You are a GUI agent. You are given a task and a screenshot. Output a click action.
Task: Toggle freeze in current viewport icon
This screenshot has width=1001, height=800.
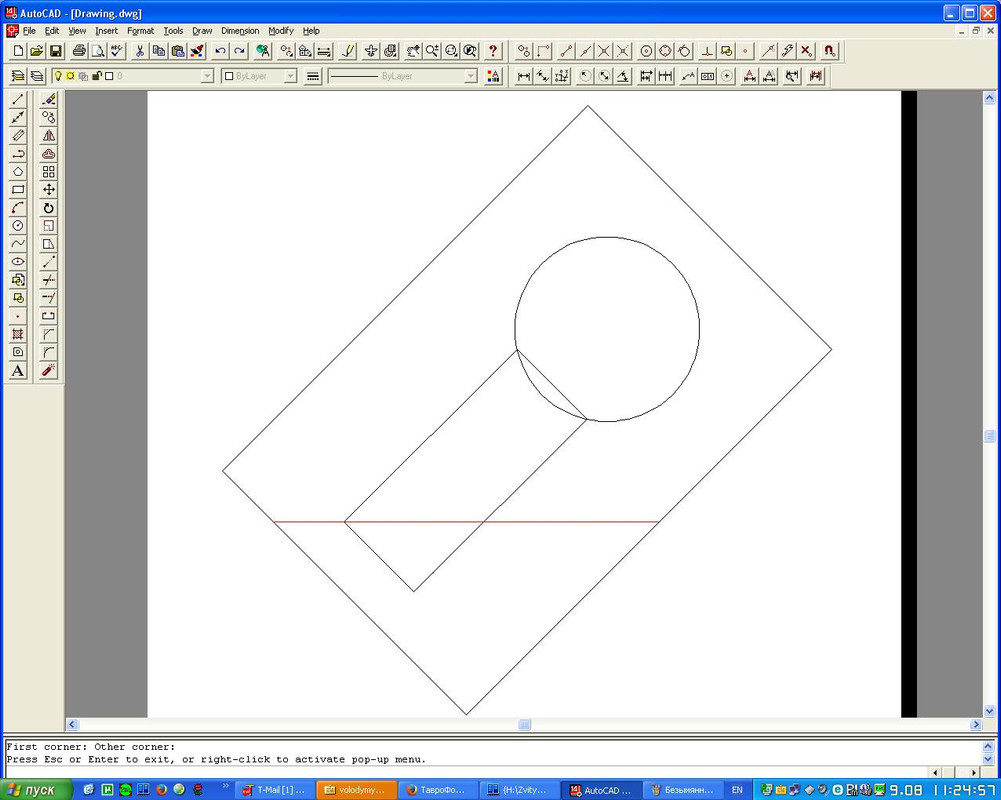coord(83,76)
